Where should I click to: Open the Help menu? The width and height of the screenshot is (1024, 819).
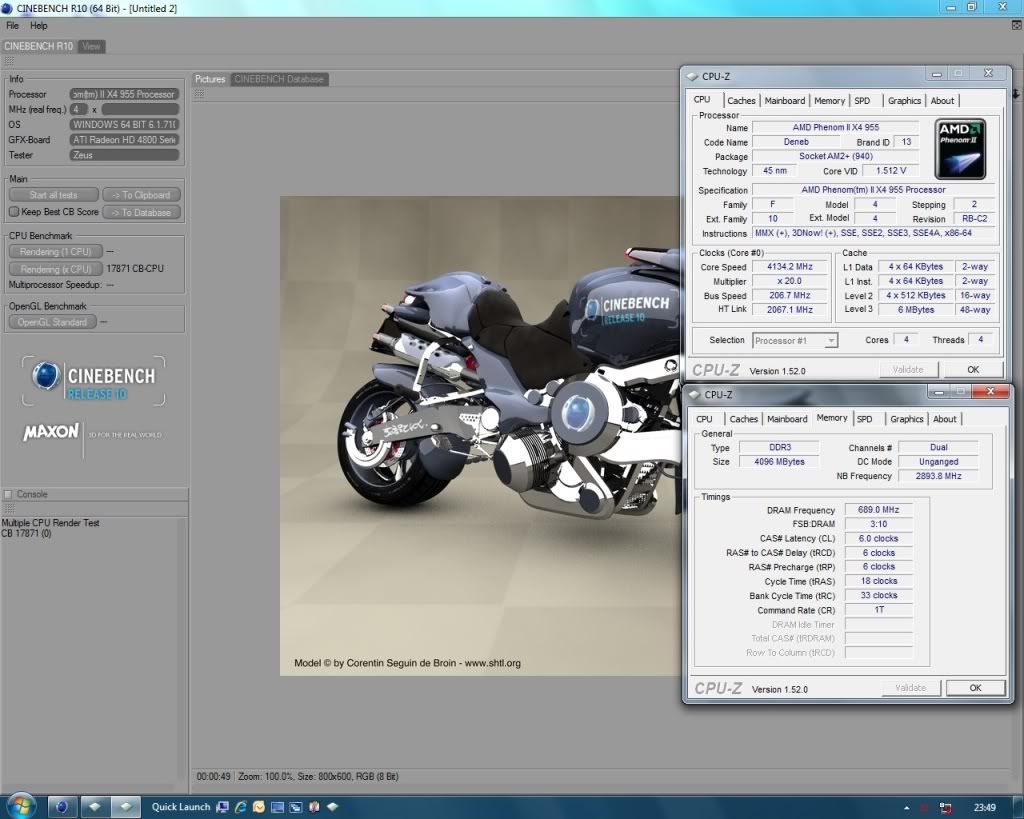(39, 25)
